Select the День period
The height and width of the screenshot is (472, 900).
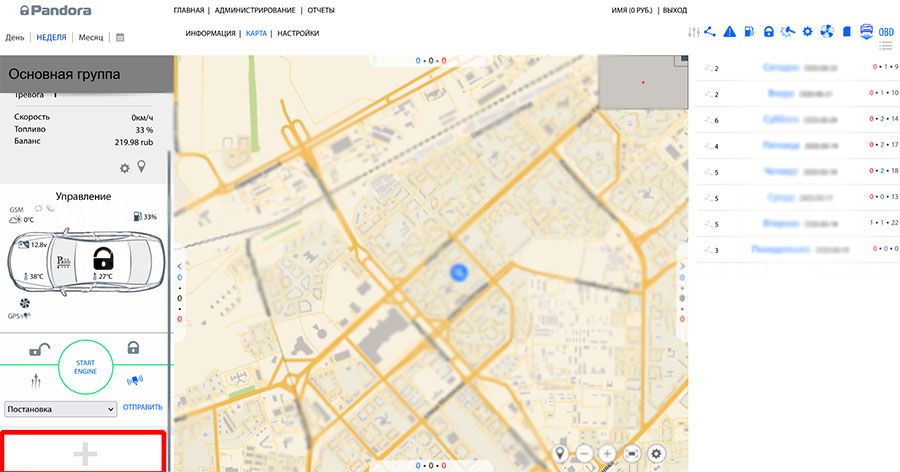pyautogui.click(x=15, y=37)
